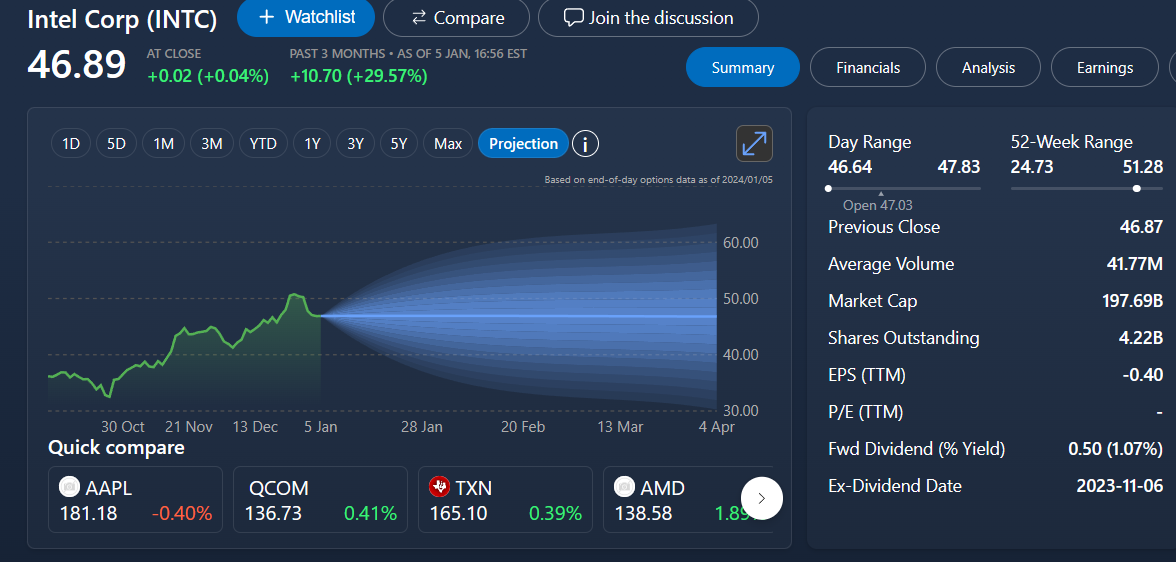
Task: Click the +10.70 (+29.57%) three-month change
Action: [x=358, y=76]
